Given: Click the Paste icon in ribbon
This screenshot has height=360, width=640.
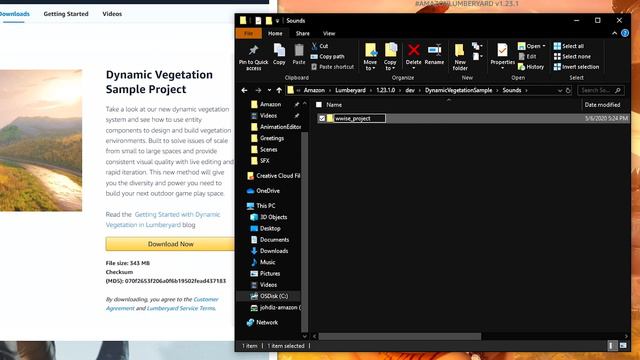Looking at the screenshot, I should [299, 51].
